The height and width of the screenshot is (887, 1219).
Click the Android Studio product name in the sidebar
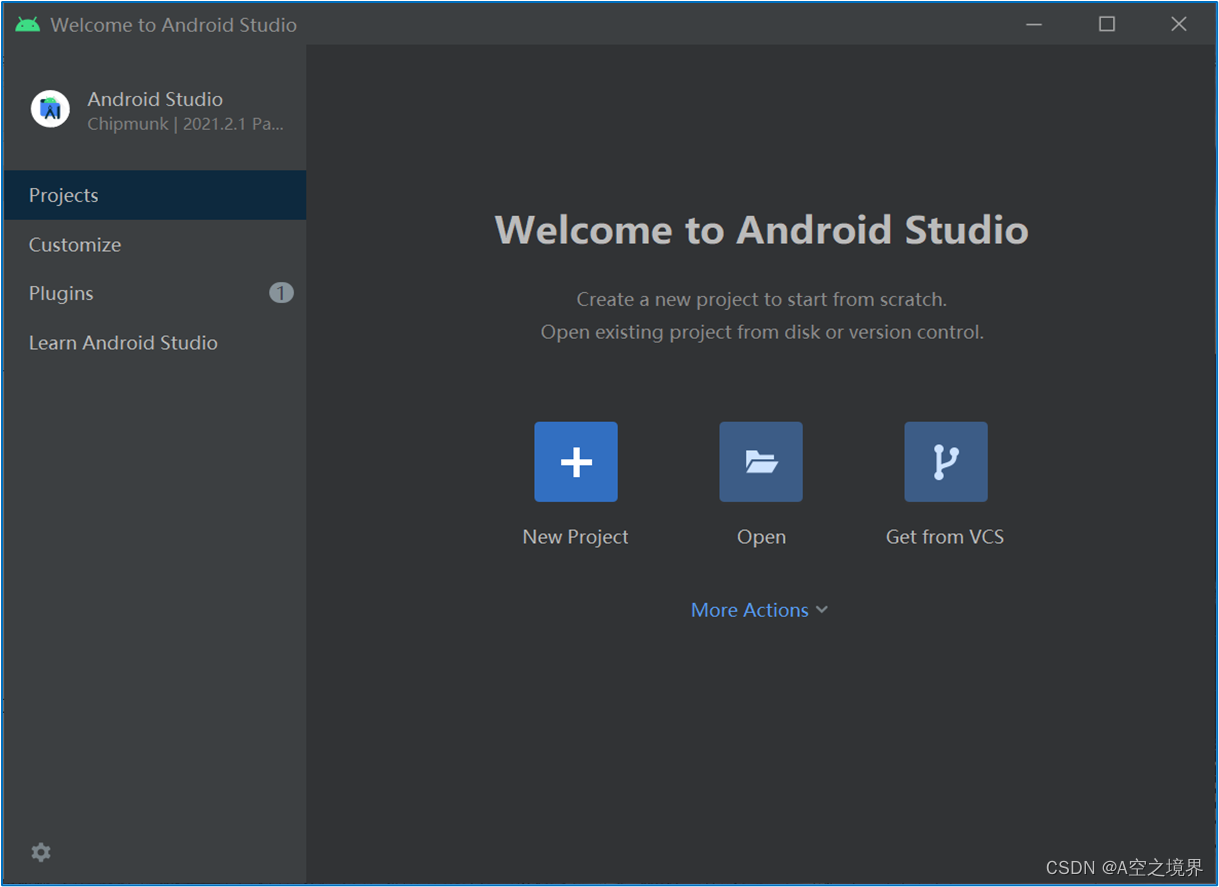coord(155,99)
